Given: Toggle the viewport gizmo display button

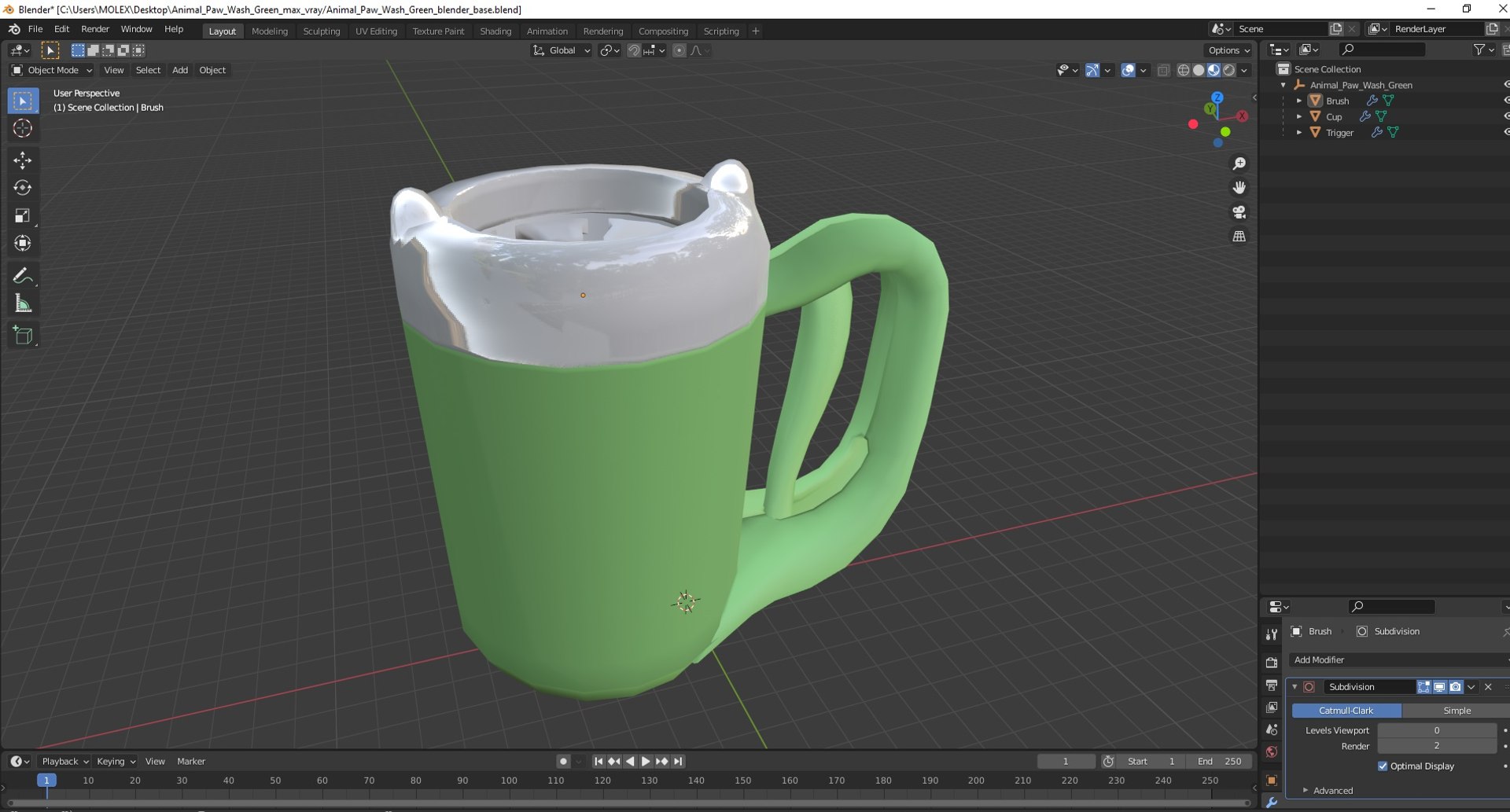Looking at the screenshot, I should point(1092,70).
